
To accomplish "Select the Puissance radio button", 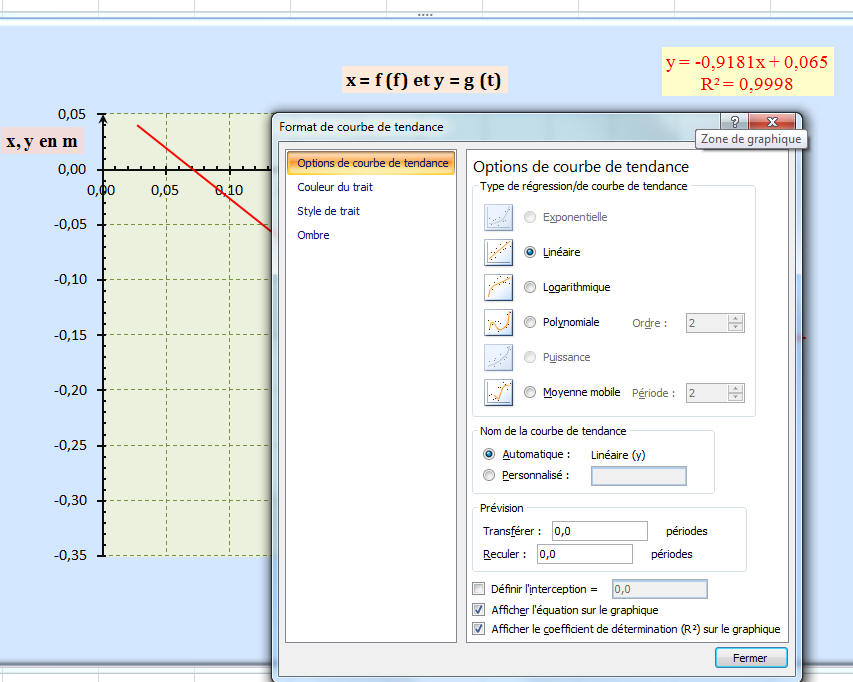I will coord(530,357).
